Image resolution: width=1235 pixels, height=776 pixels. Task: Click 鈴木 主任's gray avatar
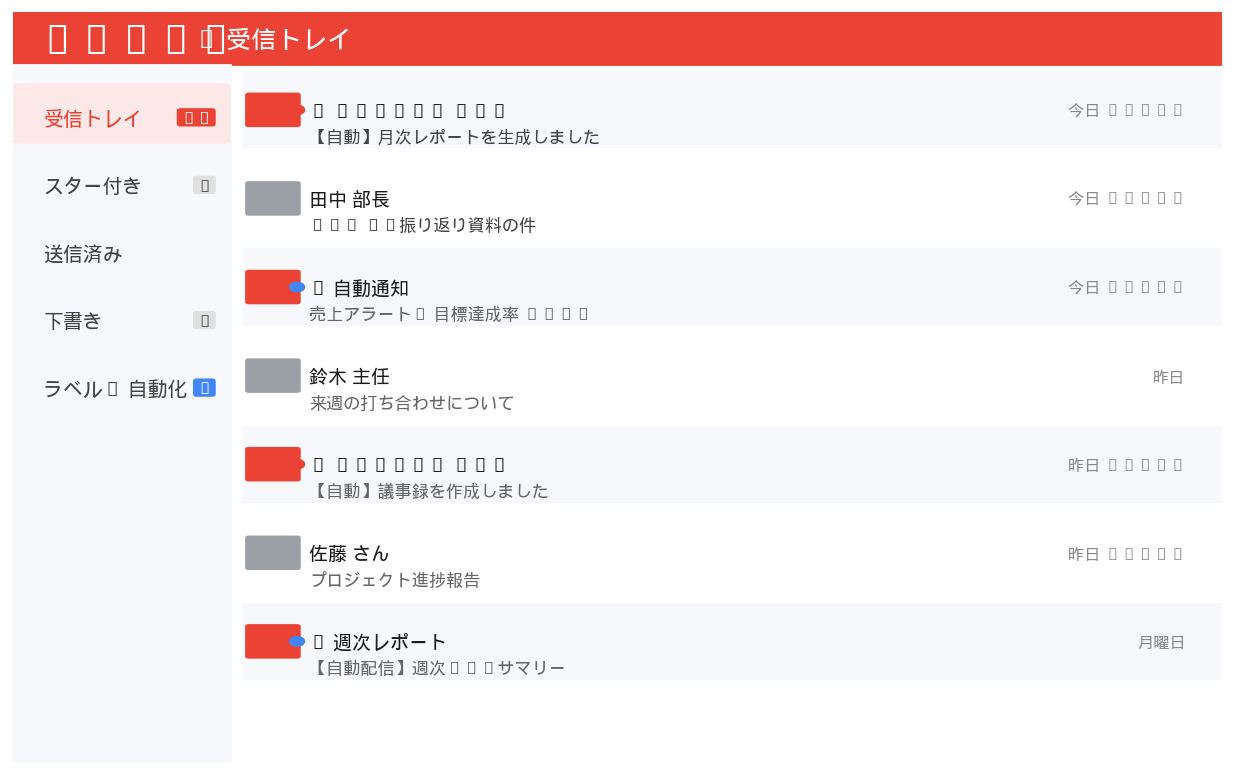(x=272, y=375)
